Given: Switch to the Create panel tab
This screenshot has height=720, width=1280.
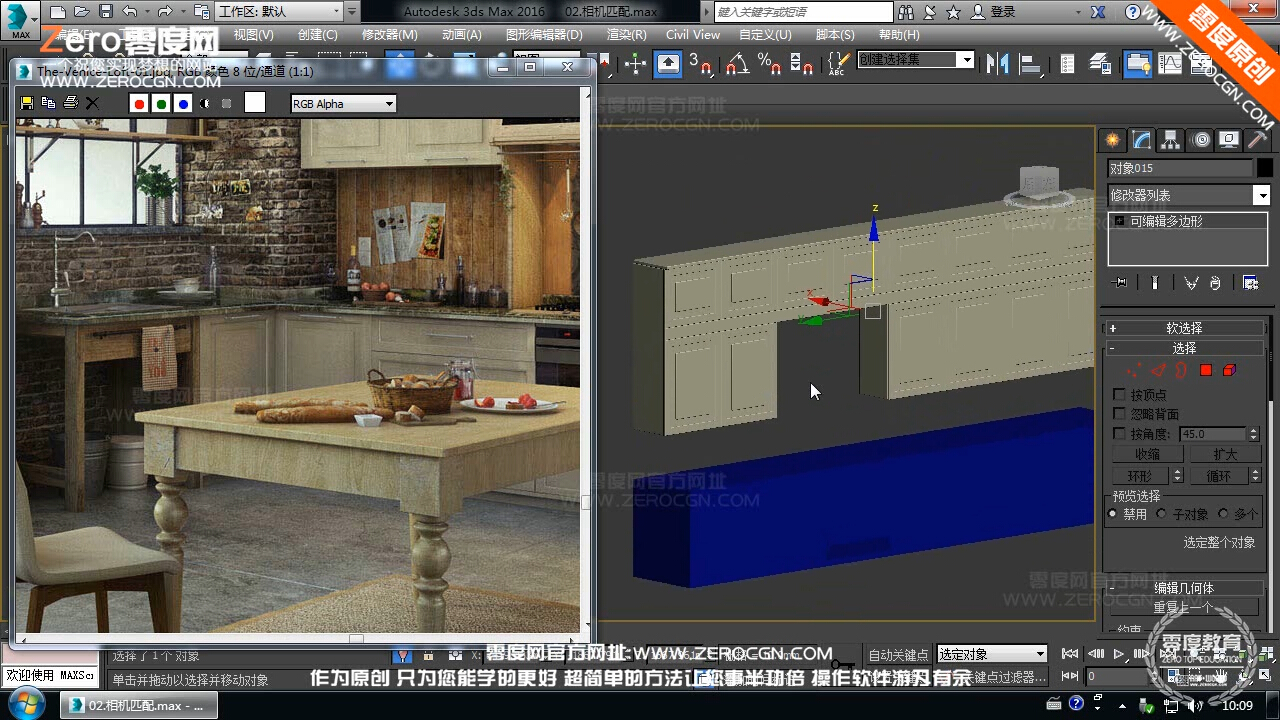Looking at the screenshot, I should coord(1111,140).
